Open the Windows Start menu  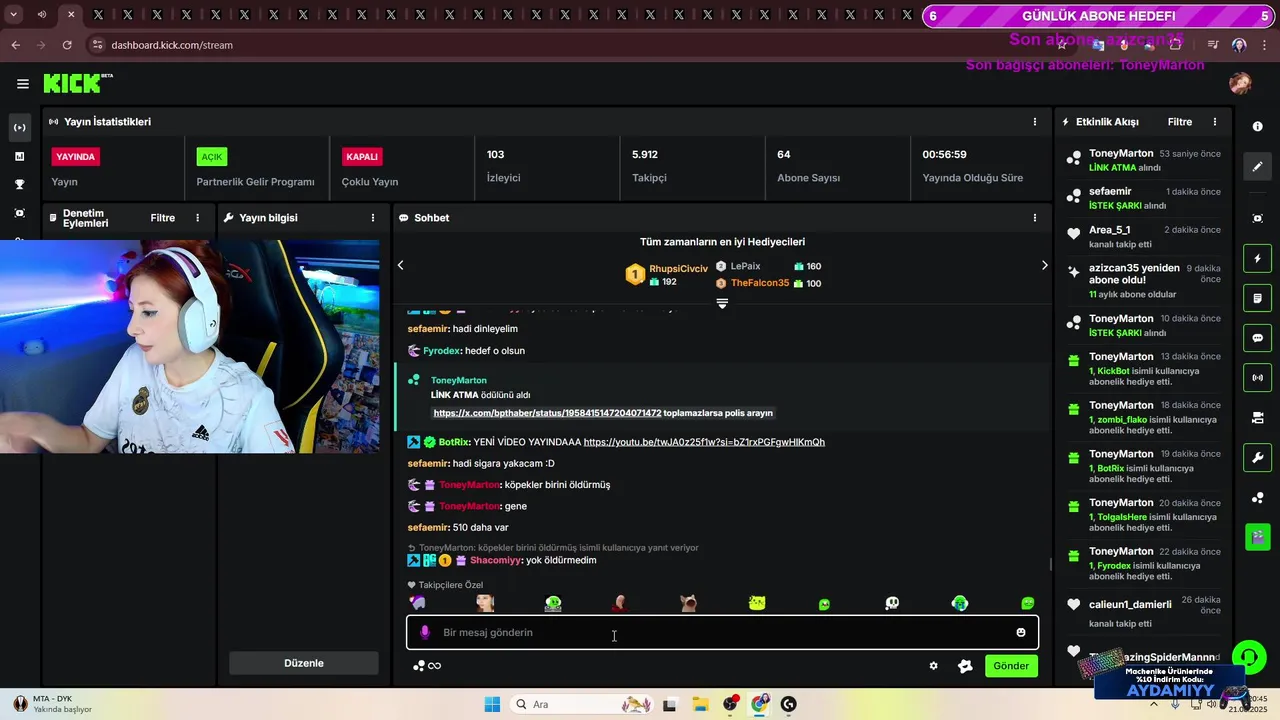[x=492, y=704]
